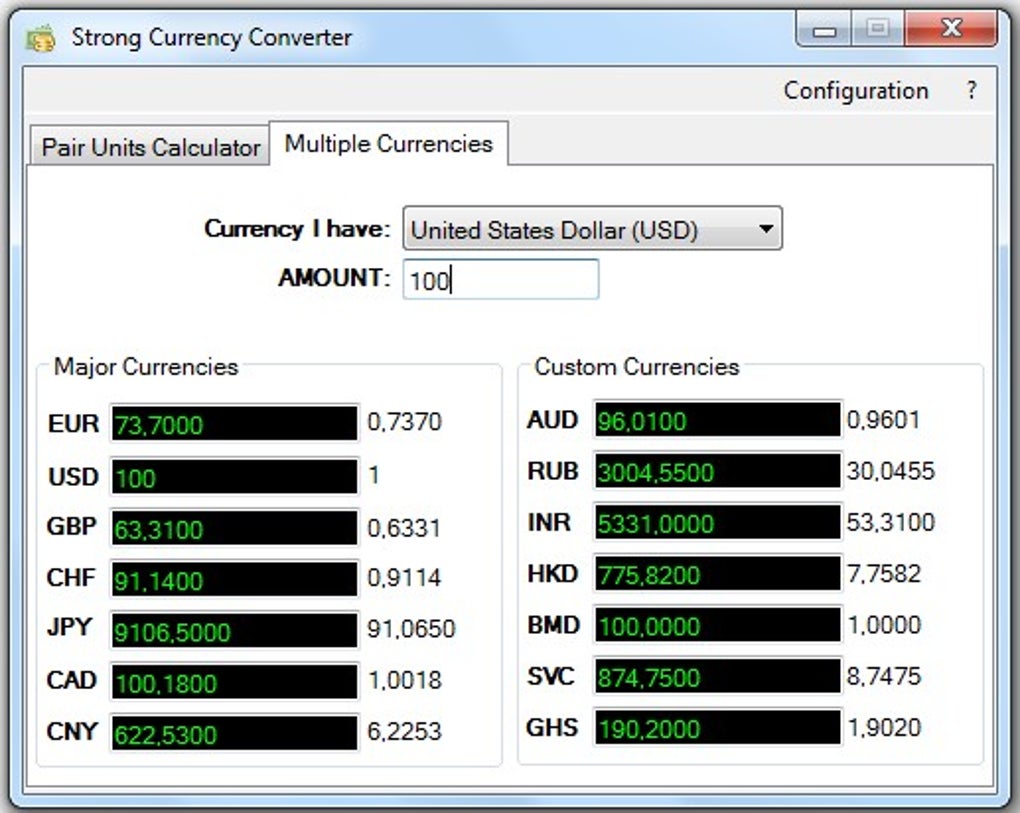Click the AMOUNT input field
Image resolution: width=1020 pixels, height=813 pixels.
point(500,280)
